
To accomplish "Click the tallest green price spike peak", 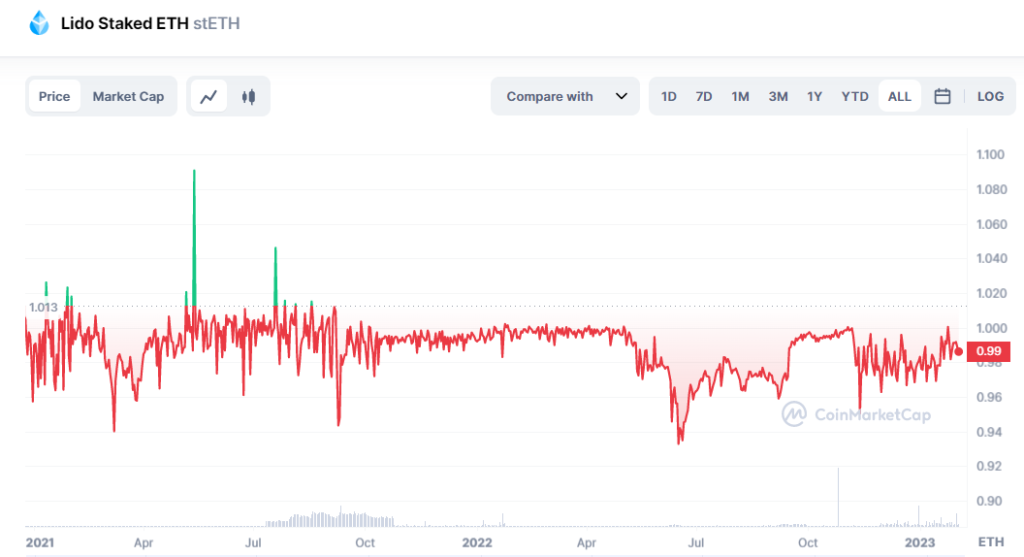I will (194, 171).
